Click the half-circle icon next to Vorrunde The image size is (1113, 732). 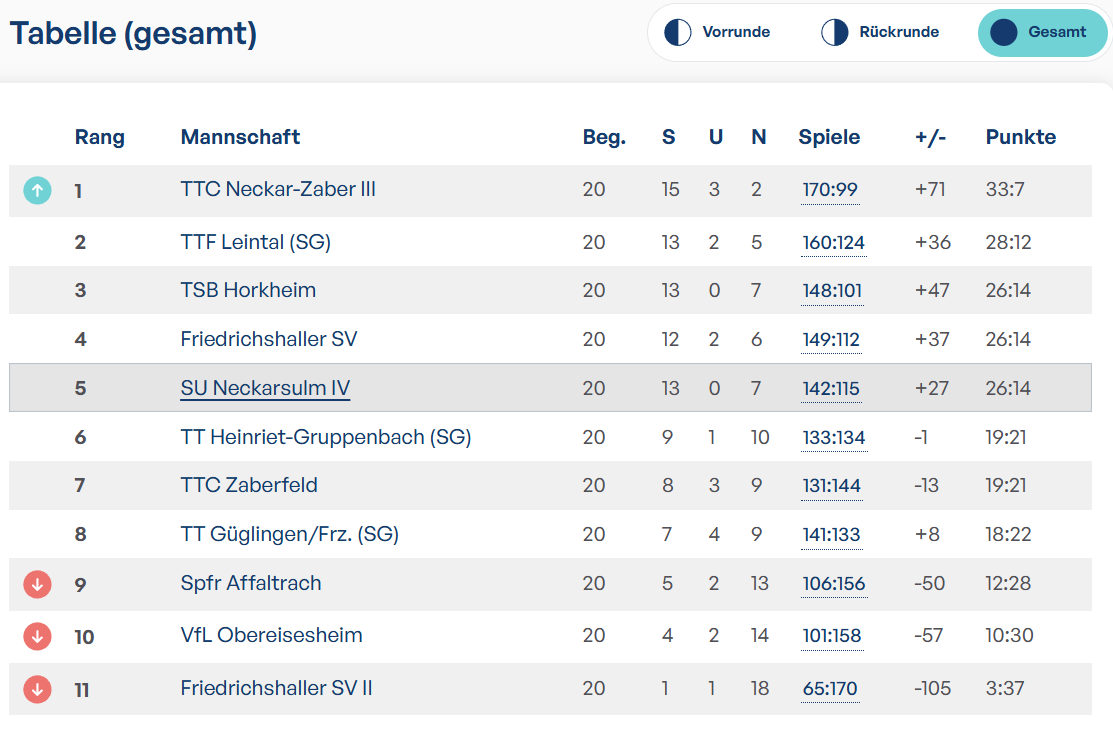pyautogui.click(x=677, y=32)
